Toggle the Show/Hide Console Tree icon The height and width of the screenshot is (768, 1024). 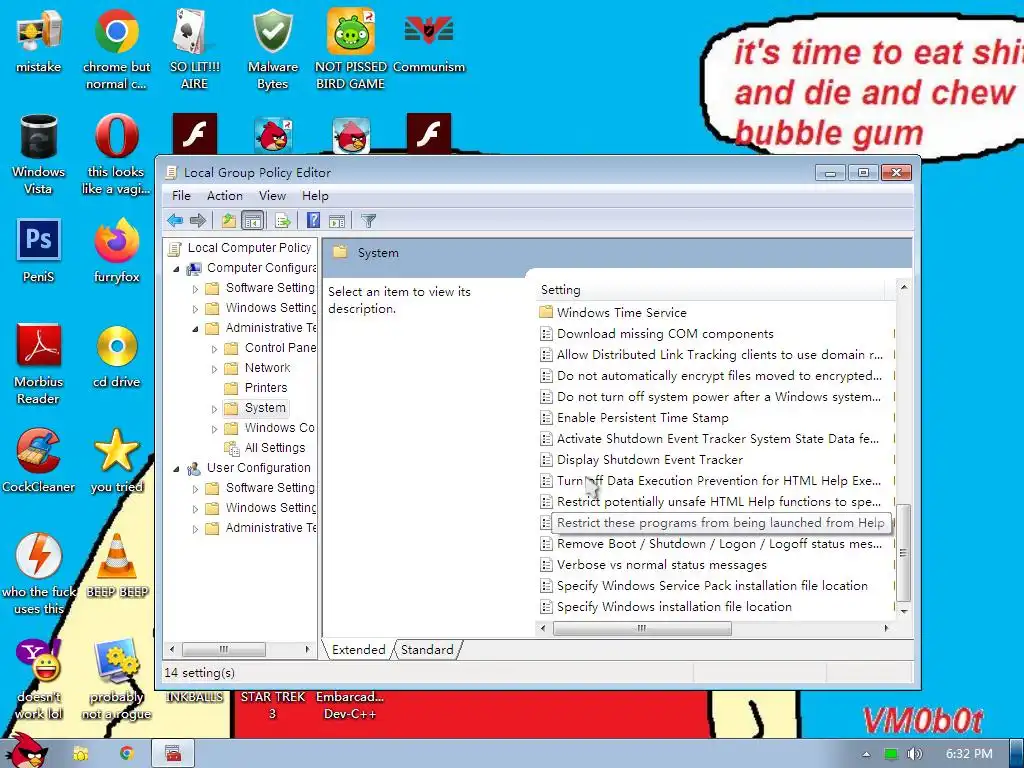[x=252, y=221]
